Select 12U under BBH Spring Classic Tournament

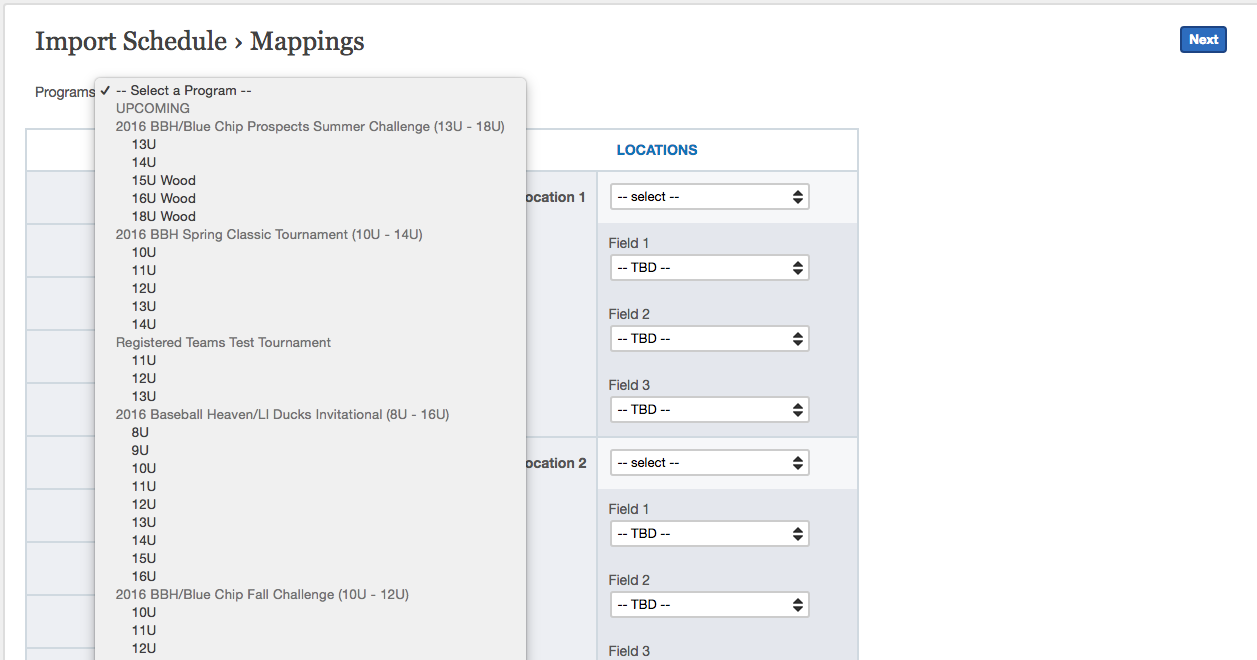pos(310,288)
